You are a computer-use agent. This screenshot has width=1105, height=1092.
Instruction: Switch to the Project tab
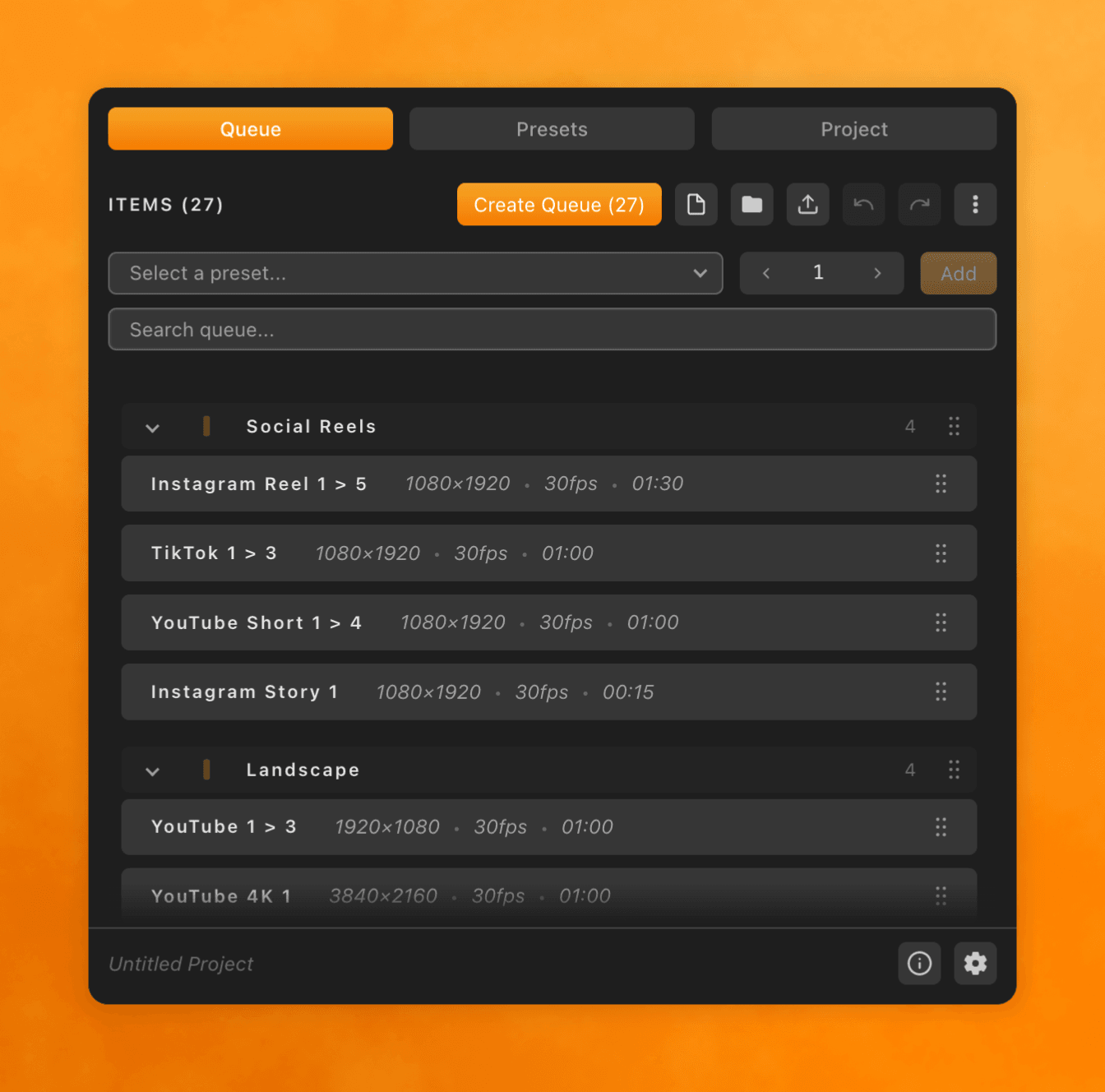pos(854,129)
